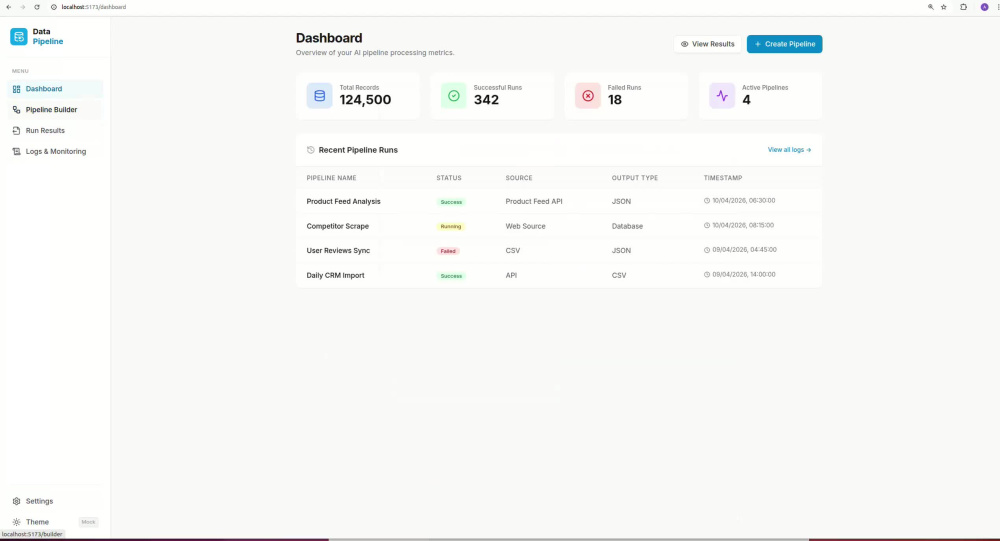Image resolution: width=1000 pixels, height=541 pixels.
Task: Click the Theme sun icon
Action: tap(17, 522)
